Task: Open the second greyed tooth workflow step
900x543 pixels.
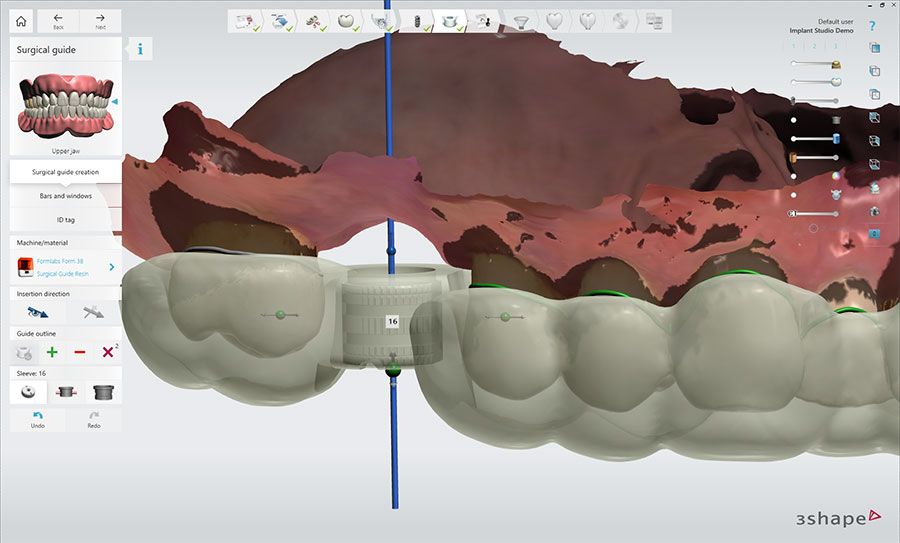Action: coord(587,22)
